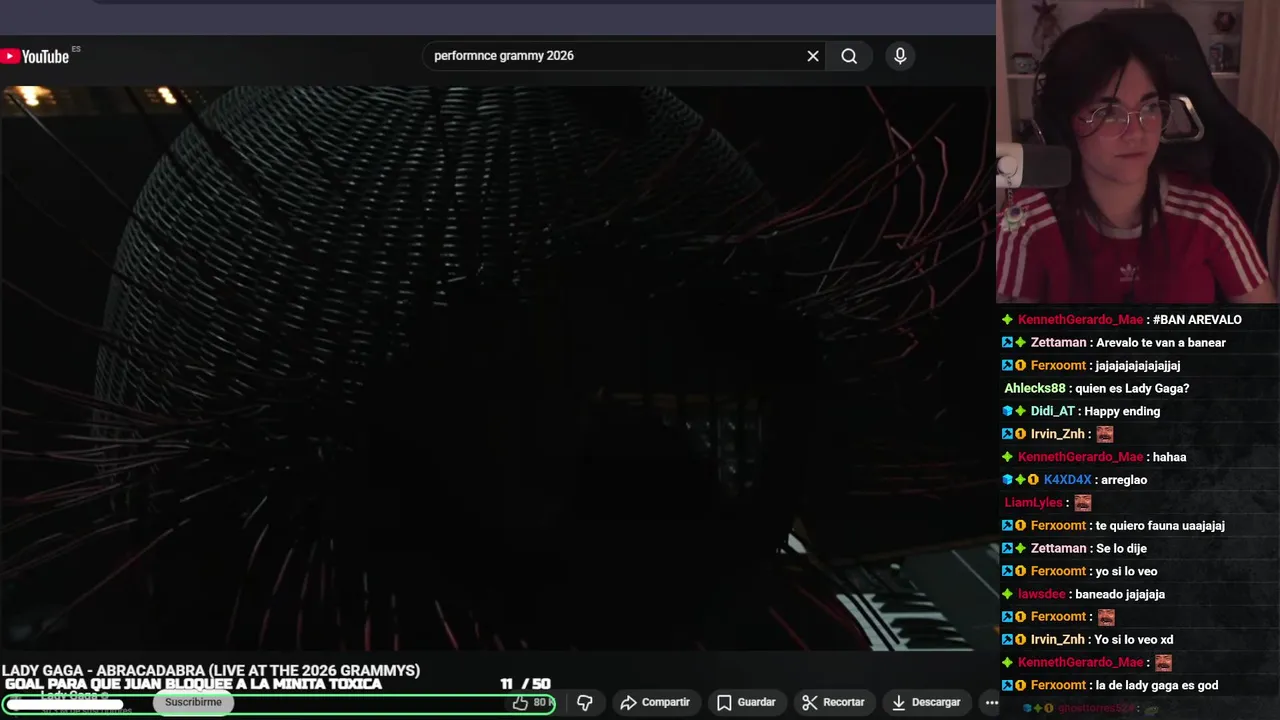Start voice search with the microphone icon

(x=900, y=56)
